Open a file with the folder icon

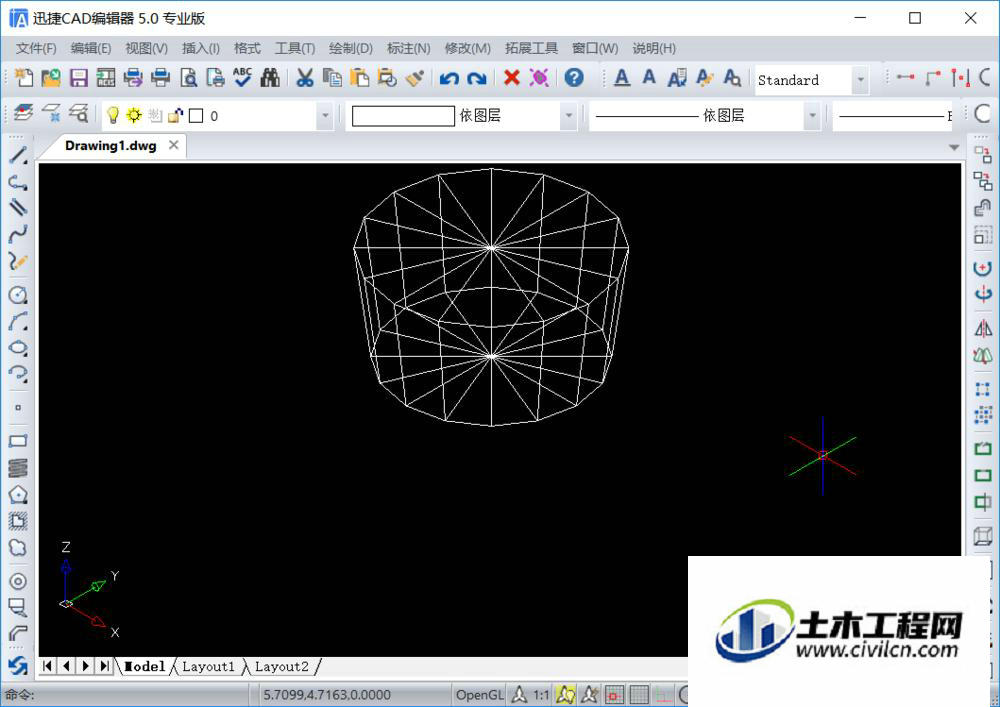tap(51, 78)
